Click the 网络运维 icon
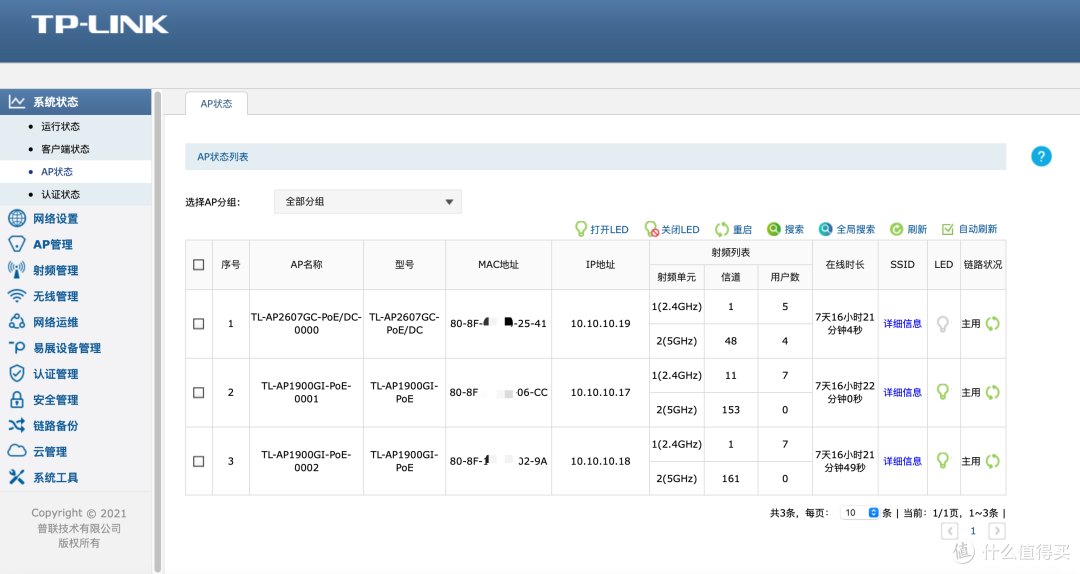Image resolution: width=1080 pixels, height=574 pixels. click(17, 322)
